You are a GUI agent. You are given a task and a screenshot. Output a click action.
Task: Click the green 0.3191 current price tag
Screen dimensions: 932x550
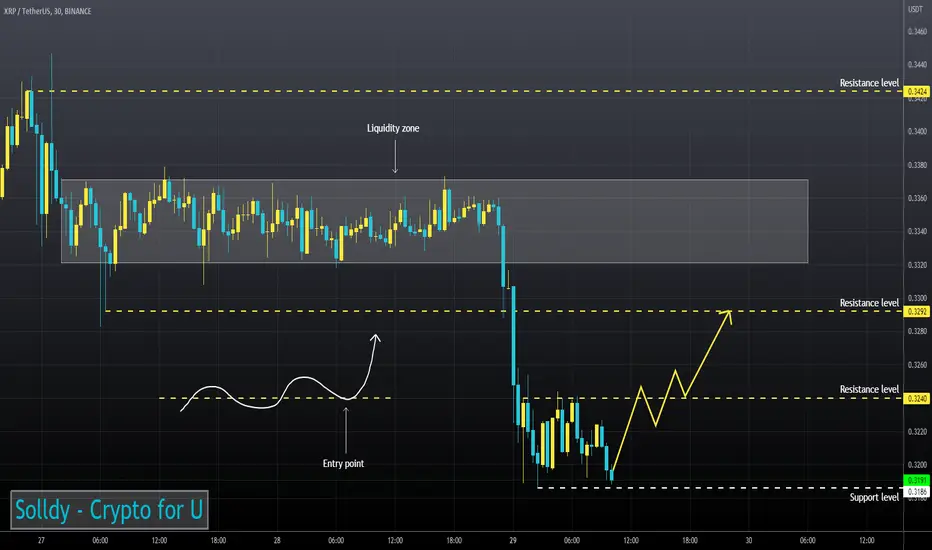click(917, 480)
